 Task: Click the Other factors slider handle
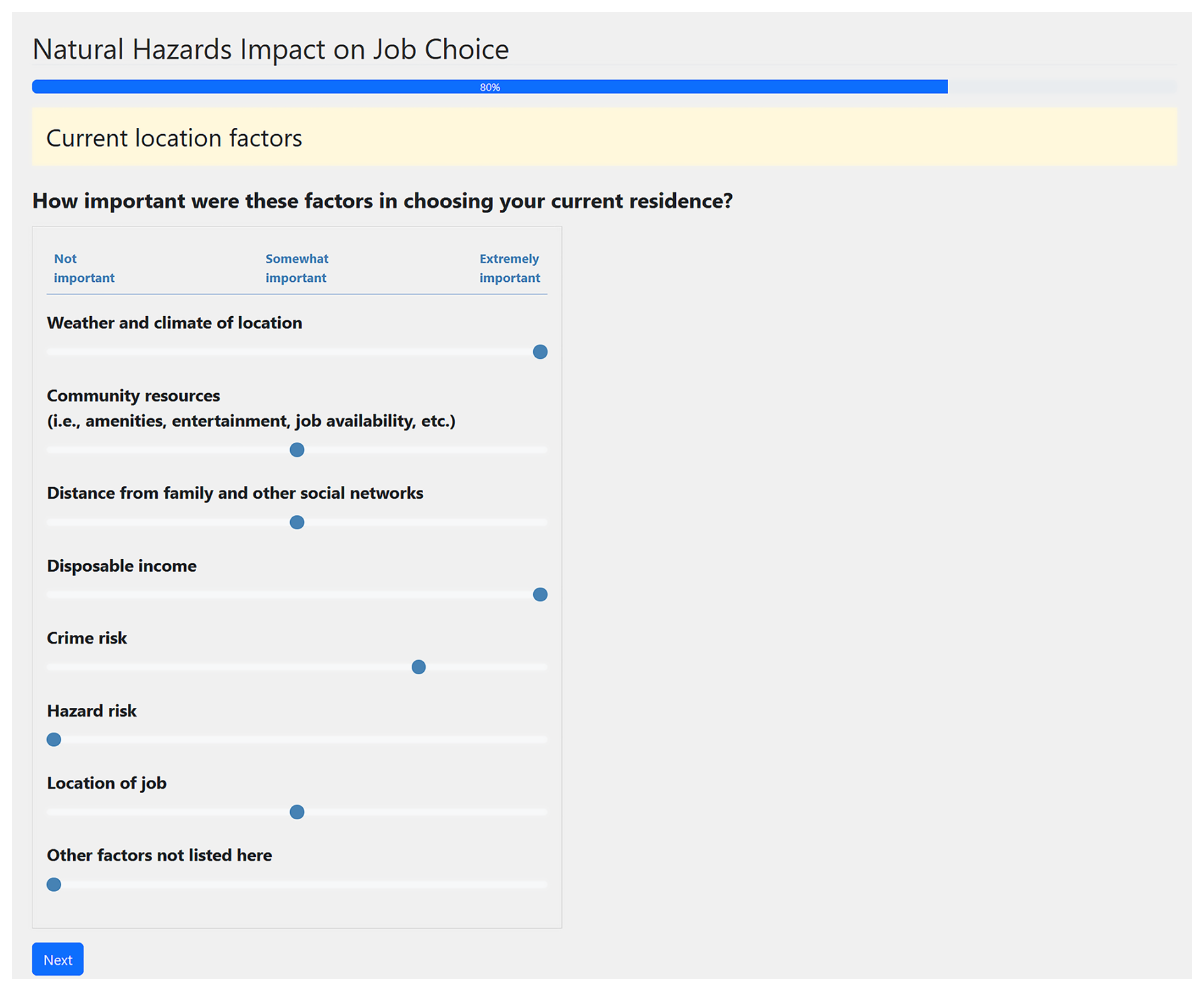click(x=54, y=885)
